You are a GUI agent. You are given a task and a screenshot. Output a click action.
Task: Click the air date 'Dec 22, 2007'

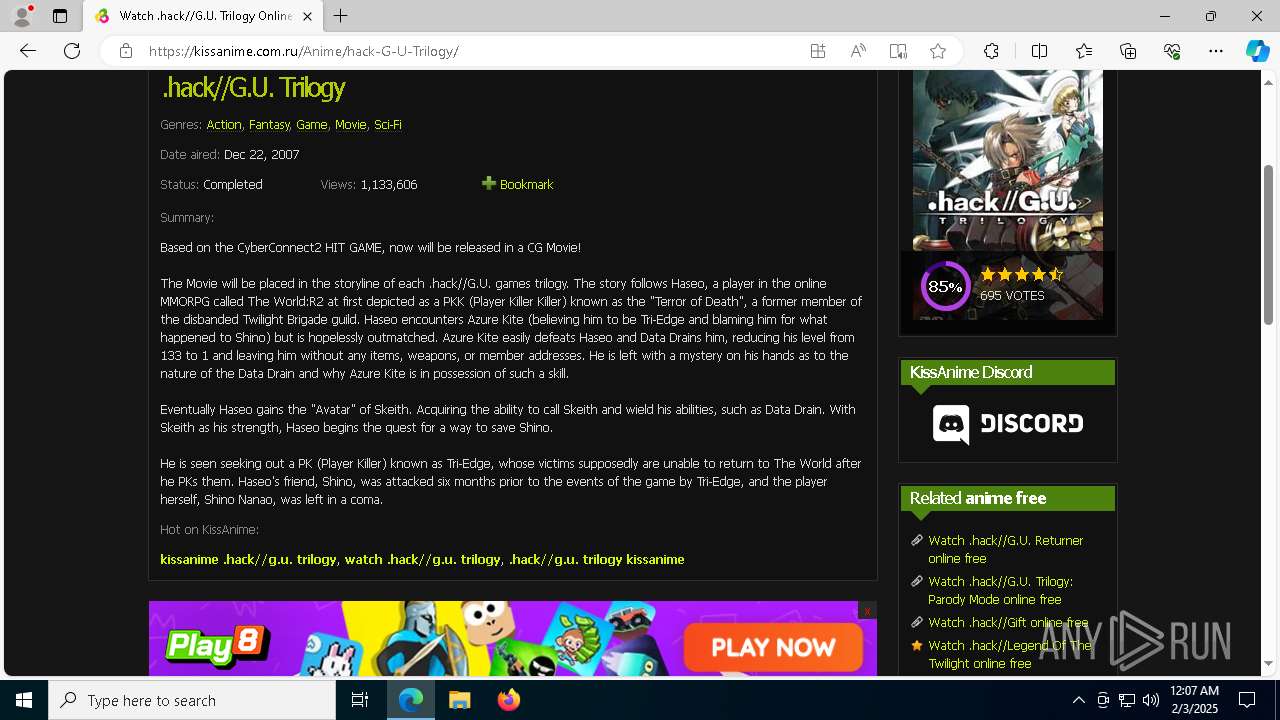click(x=261, y=155)
